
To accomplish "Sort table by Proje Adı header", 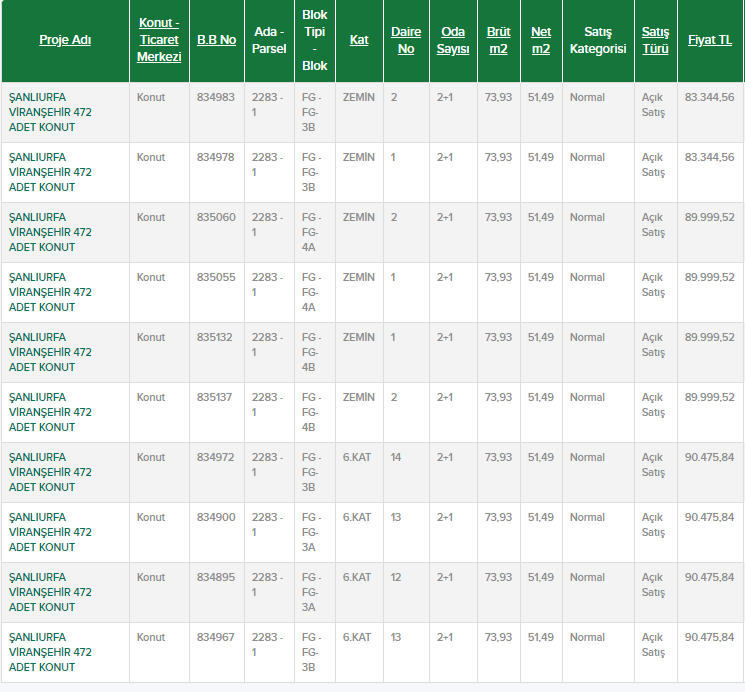I will [65, 40].
